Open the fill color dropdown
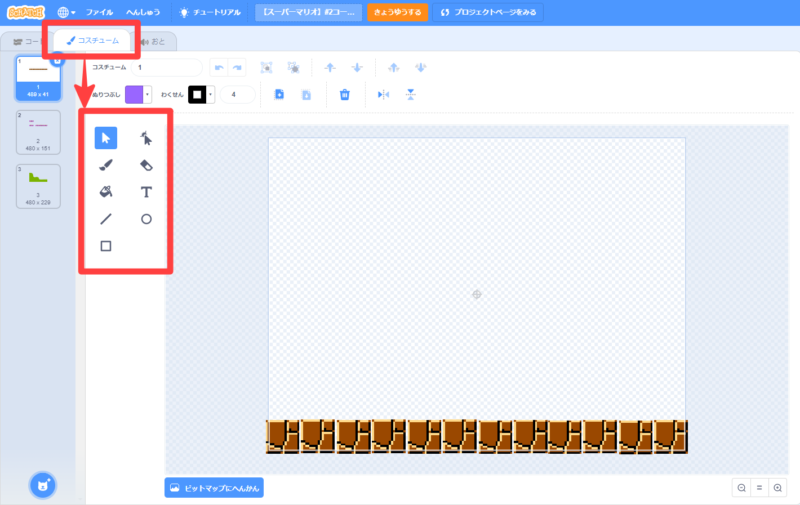 click(148, 94)
